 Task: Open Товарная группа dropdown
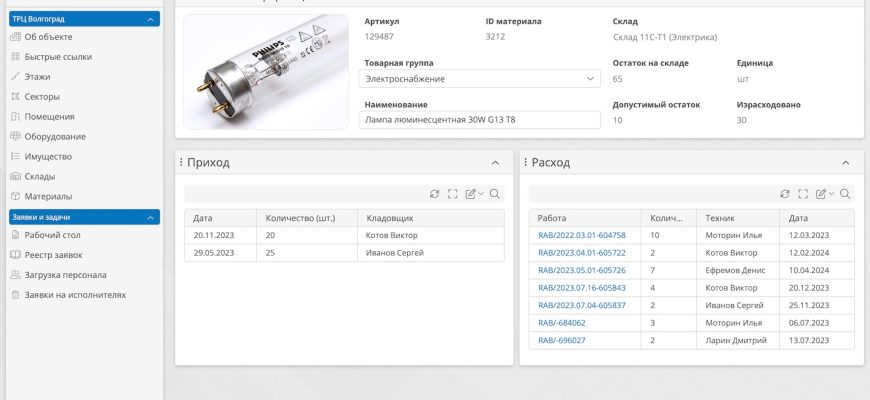pyautogui.click(x=479, y=79)
